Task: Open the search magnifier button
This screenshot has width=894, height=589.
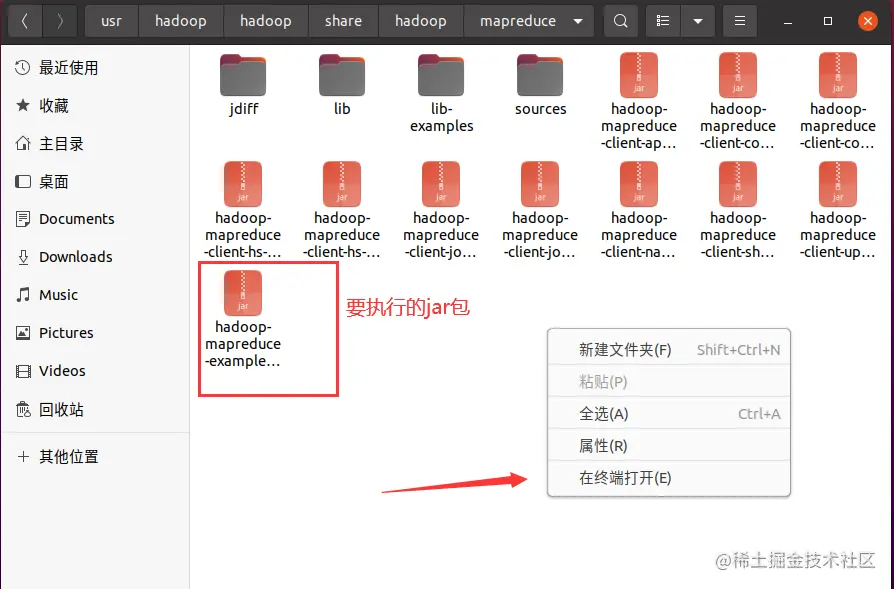Action: (x=620, y=21)
